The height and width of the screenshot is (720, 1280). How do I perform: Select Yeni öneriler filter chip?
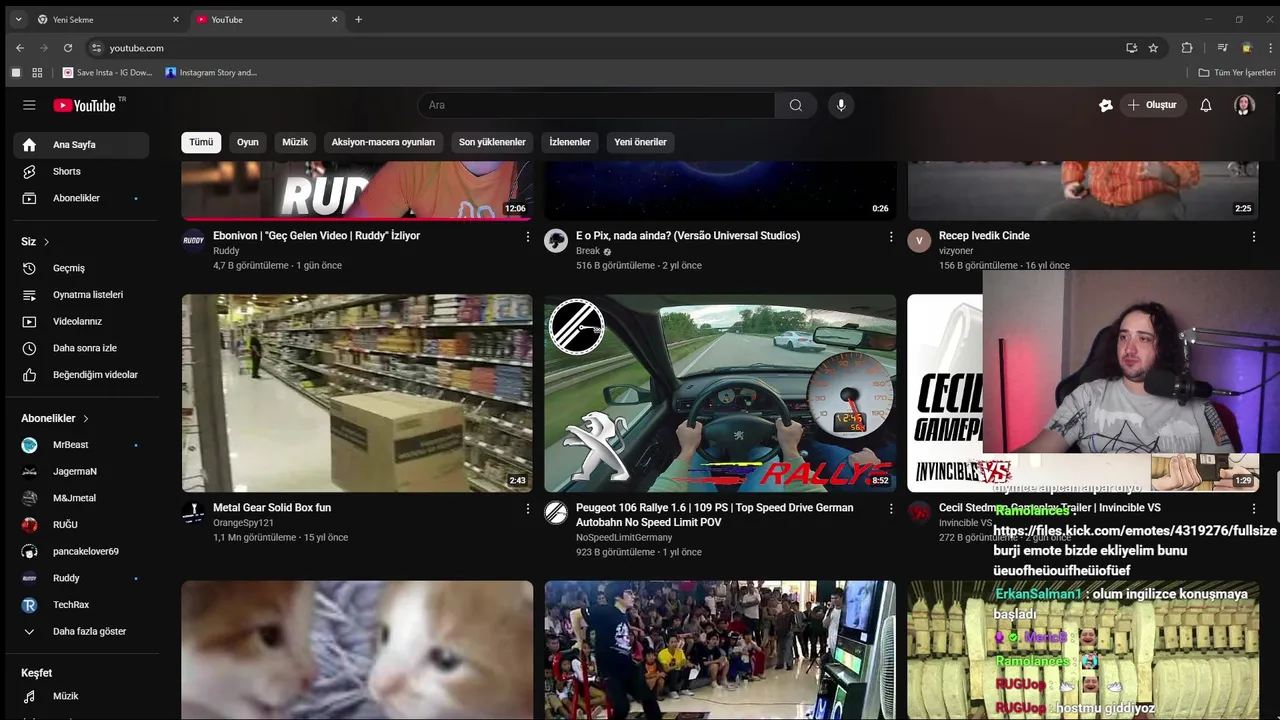point(640,142)
